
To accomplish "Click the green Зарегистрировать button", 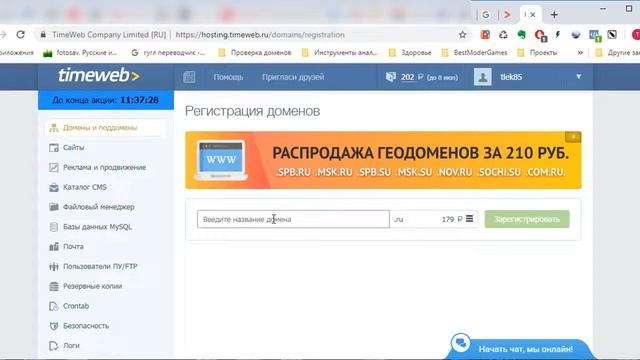I will coord(527,219).
